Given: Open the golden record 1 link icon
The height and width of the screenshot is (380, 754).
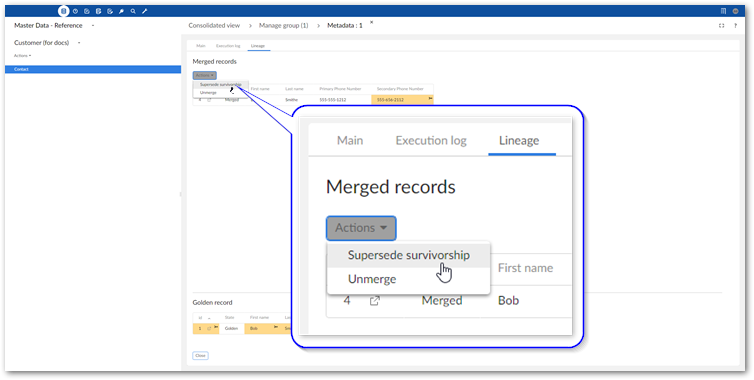Looking at the screenshot, I should 209,329.
